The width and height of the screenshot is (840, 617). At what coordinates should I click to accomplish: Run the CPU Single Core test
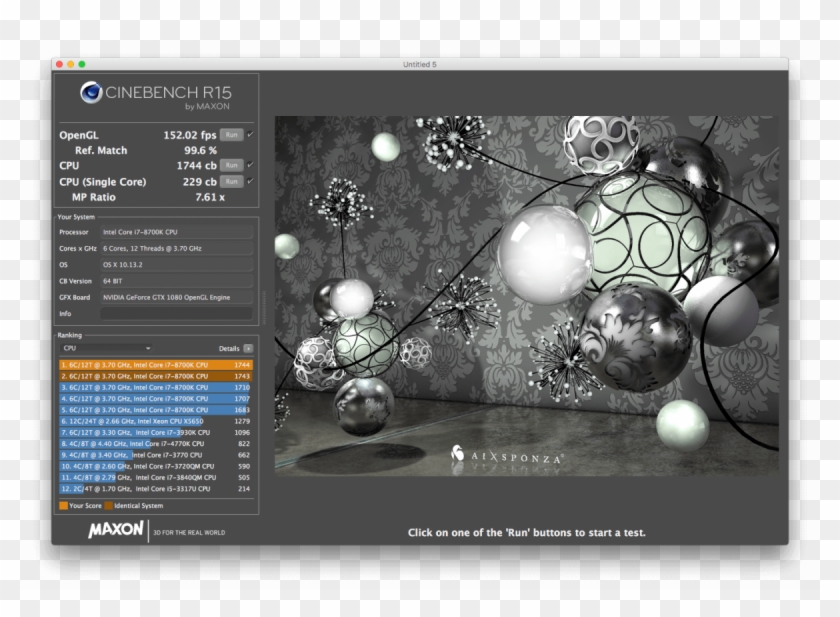(231, 182)
